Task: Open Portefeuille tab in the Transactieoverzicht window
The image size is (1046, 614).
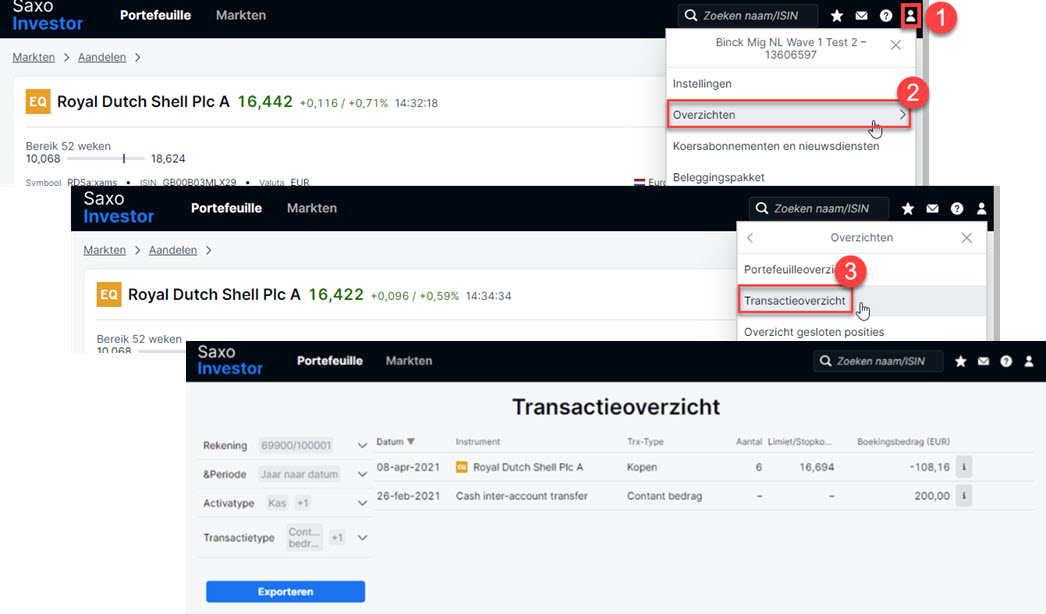Action: pos(330,361)
